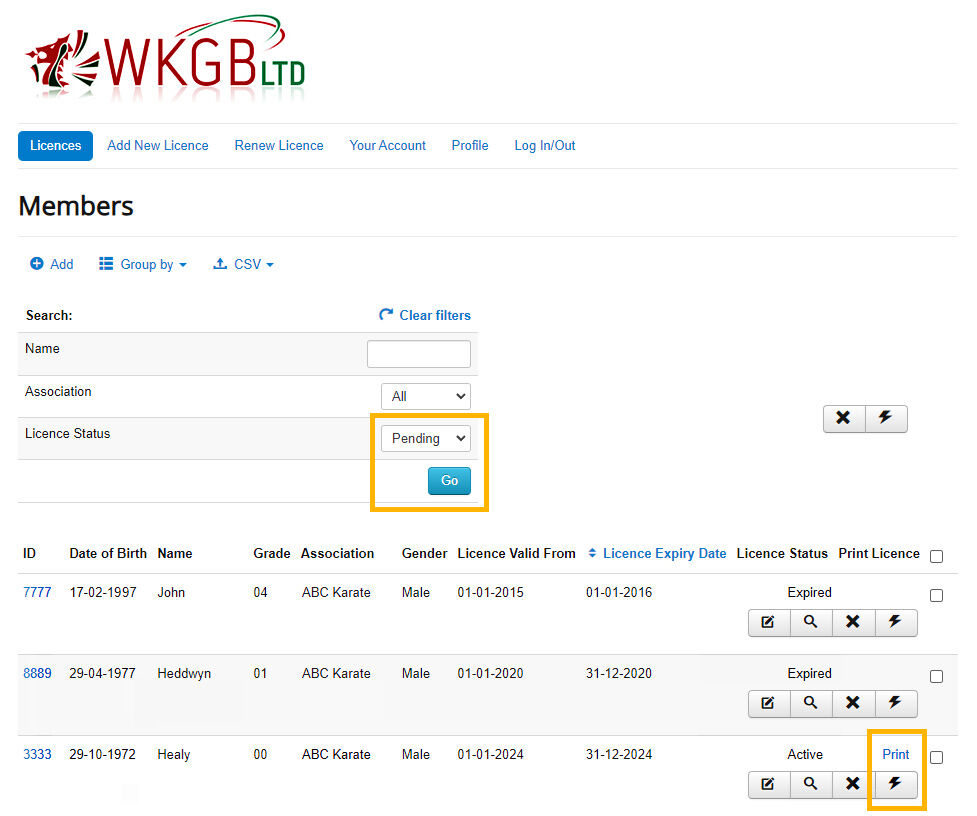The image size is (977, 816).
Task: Open the Association filter dropdown
Action: click(x=425, y=396)
